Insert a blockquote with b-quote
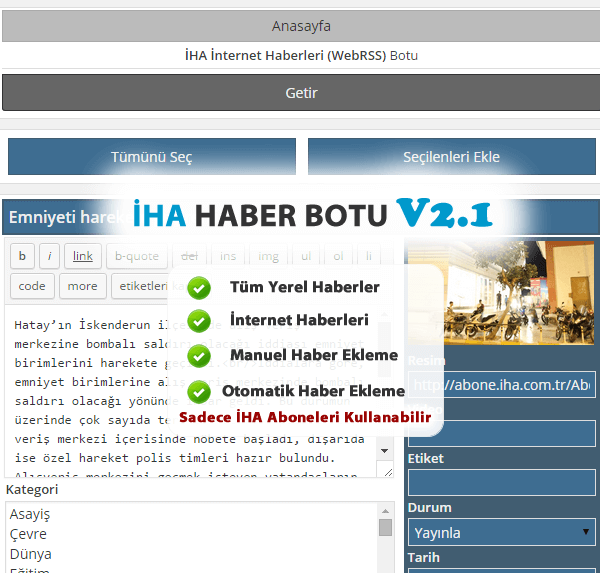 [x=137, y=256]
